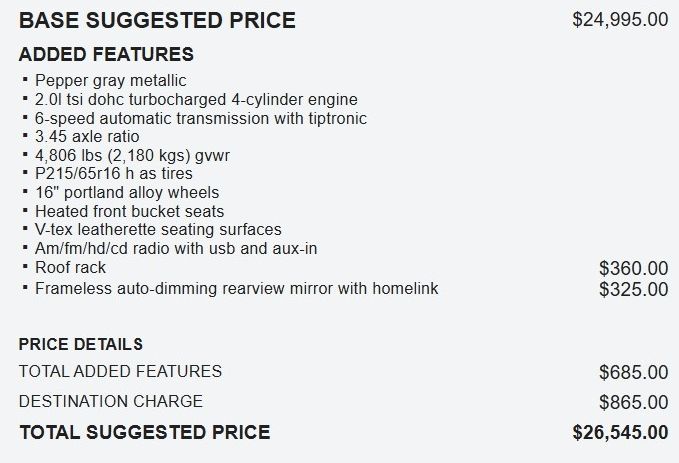Click the $325.00 mirror price
Screen dimensions: 679x463
click(x=633, y=290)
